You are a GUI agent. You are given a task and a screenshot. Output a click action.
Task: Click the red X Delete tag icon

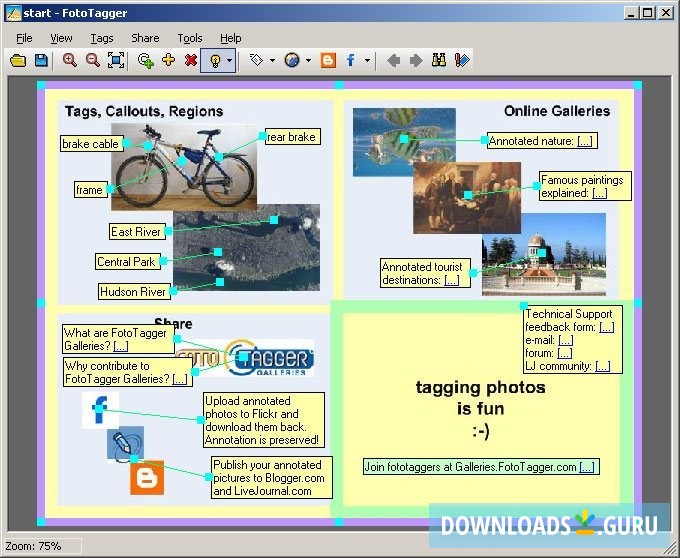coord(191,60)
